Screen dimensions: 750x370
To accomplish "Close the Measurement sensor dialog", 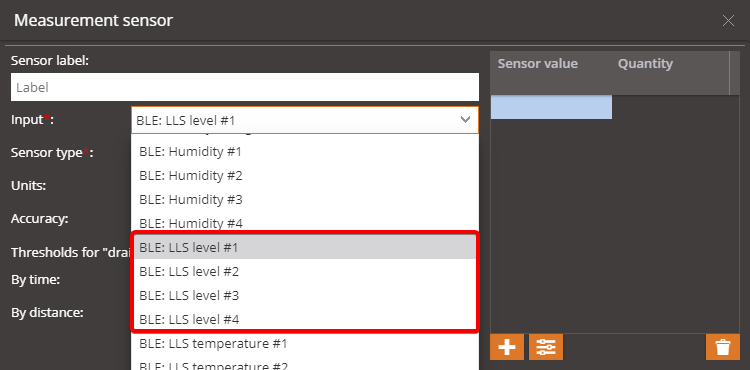I will (x=728, y=21).
